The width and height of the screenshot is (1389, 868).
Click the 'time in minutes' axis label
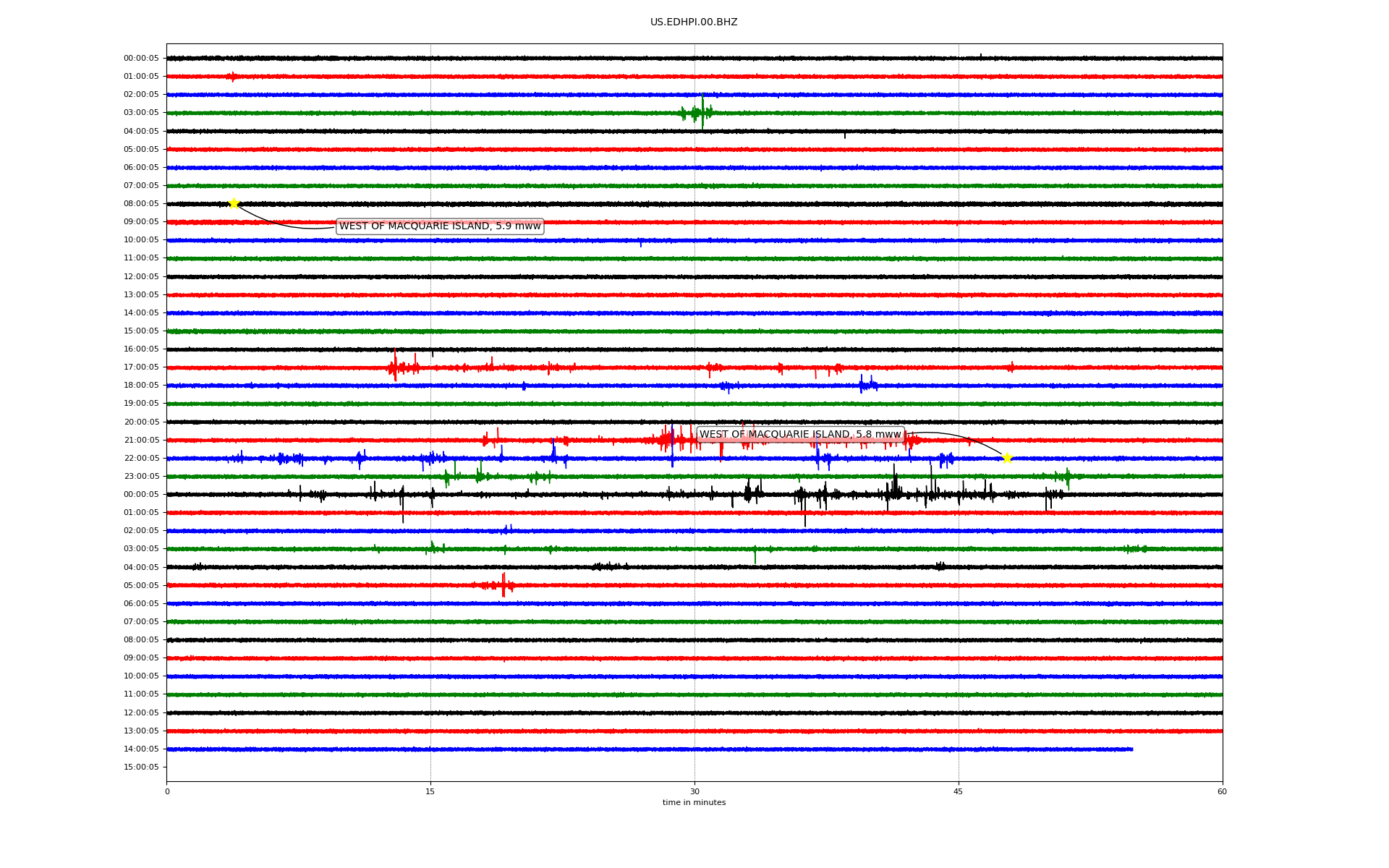(x=693, y=802)
